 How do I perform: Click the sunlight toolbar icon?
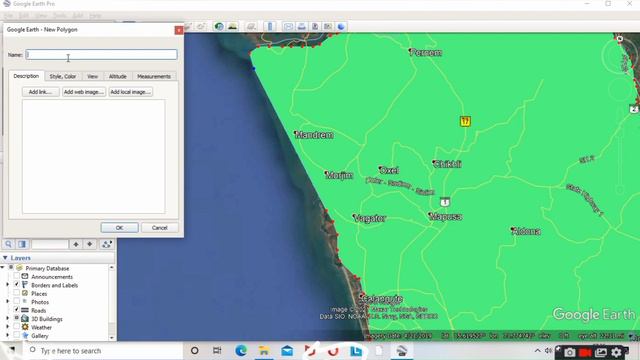233,27
